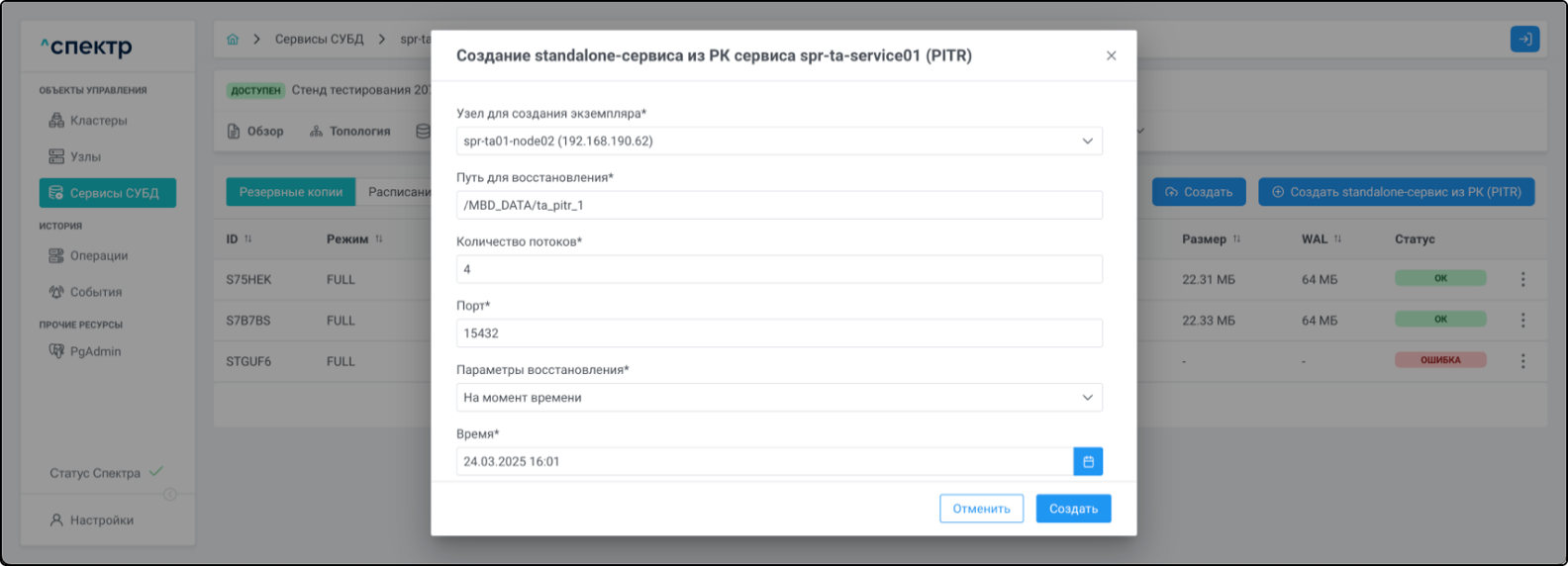Screen dimensions: 1568x566
Task: Click the Порт input field
Action: (x=778, y=333)
